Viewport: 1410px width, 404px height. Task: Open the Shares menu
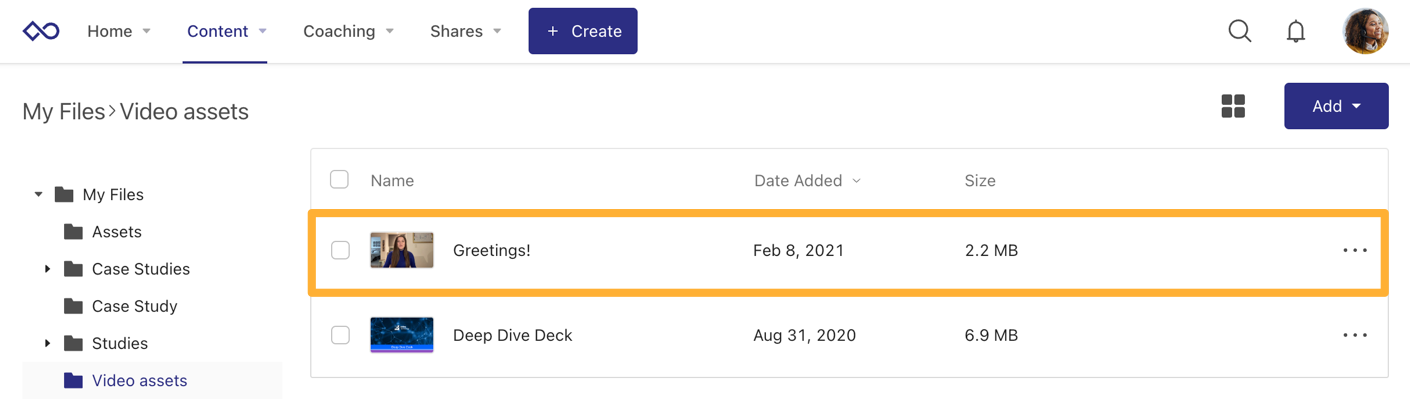(x=465, y=31)
